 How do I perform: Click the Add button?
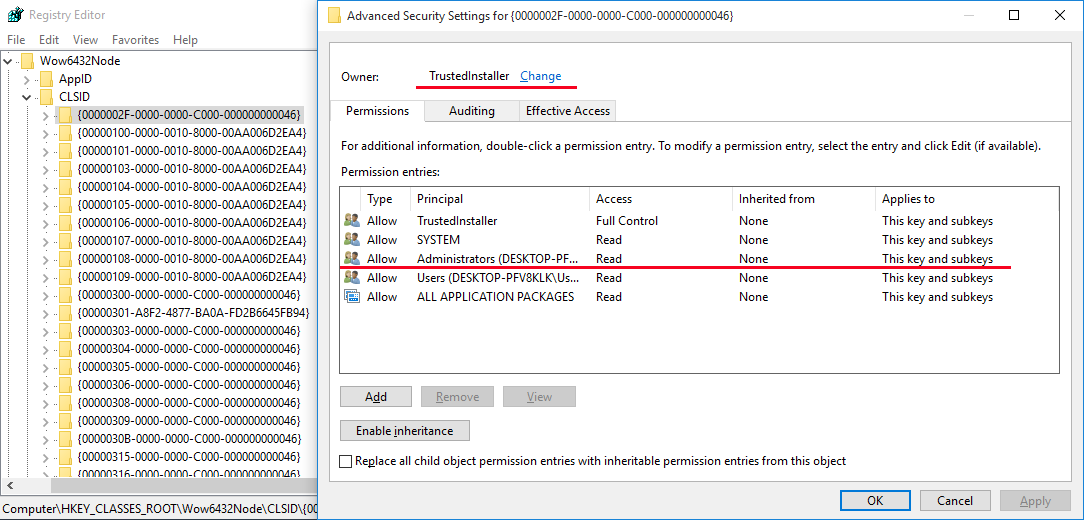click(x=376, y=397)
